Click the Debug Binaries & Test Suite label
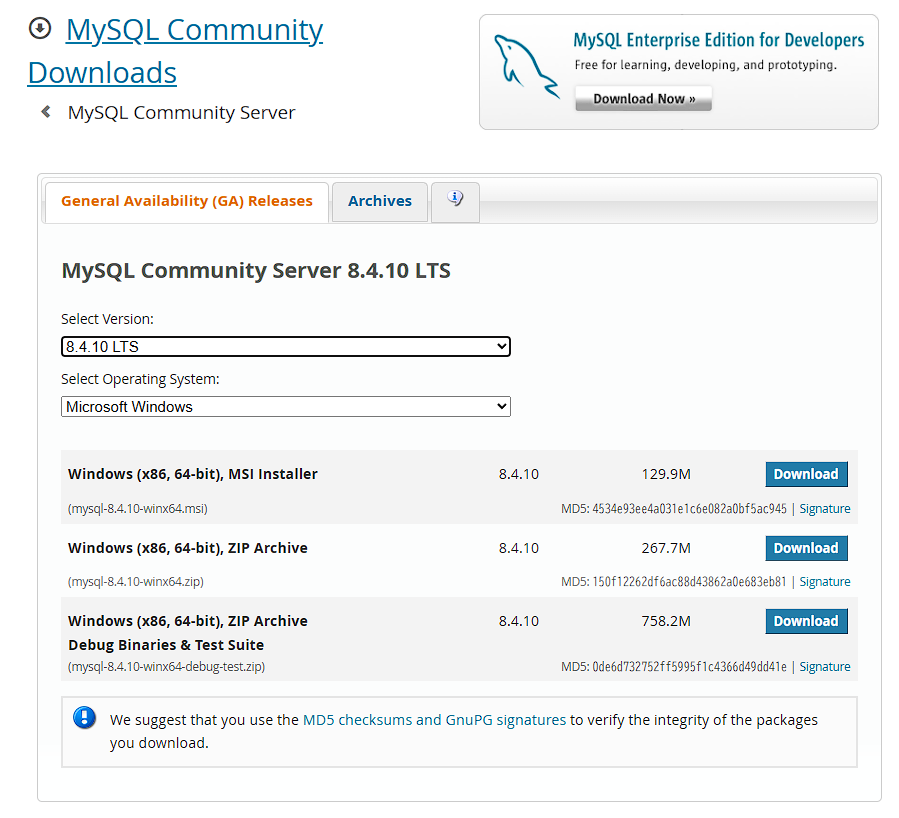899x818 pixels. 166,645
